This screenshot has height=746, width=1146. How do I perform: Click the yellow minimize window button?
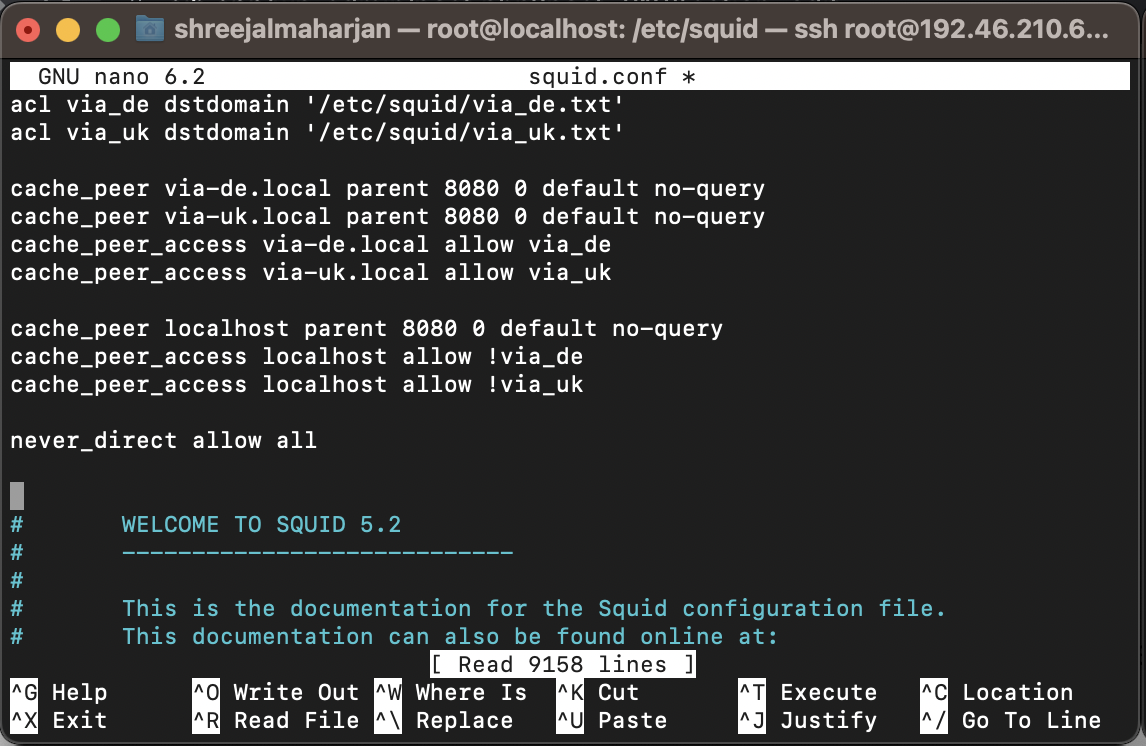tap(68, 30)
